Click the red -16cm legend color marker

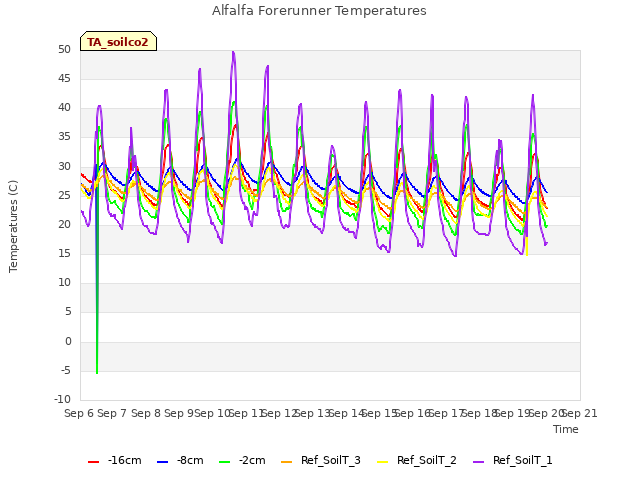[x=93, y=462]
